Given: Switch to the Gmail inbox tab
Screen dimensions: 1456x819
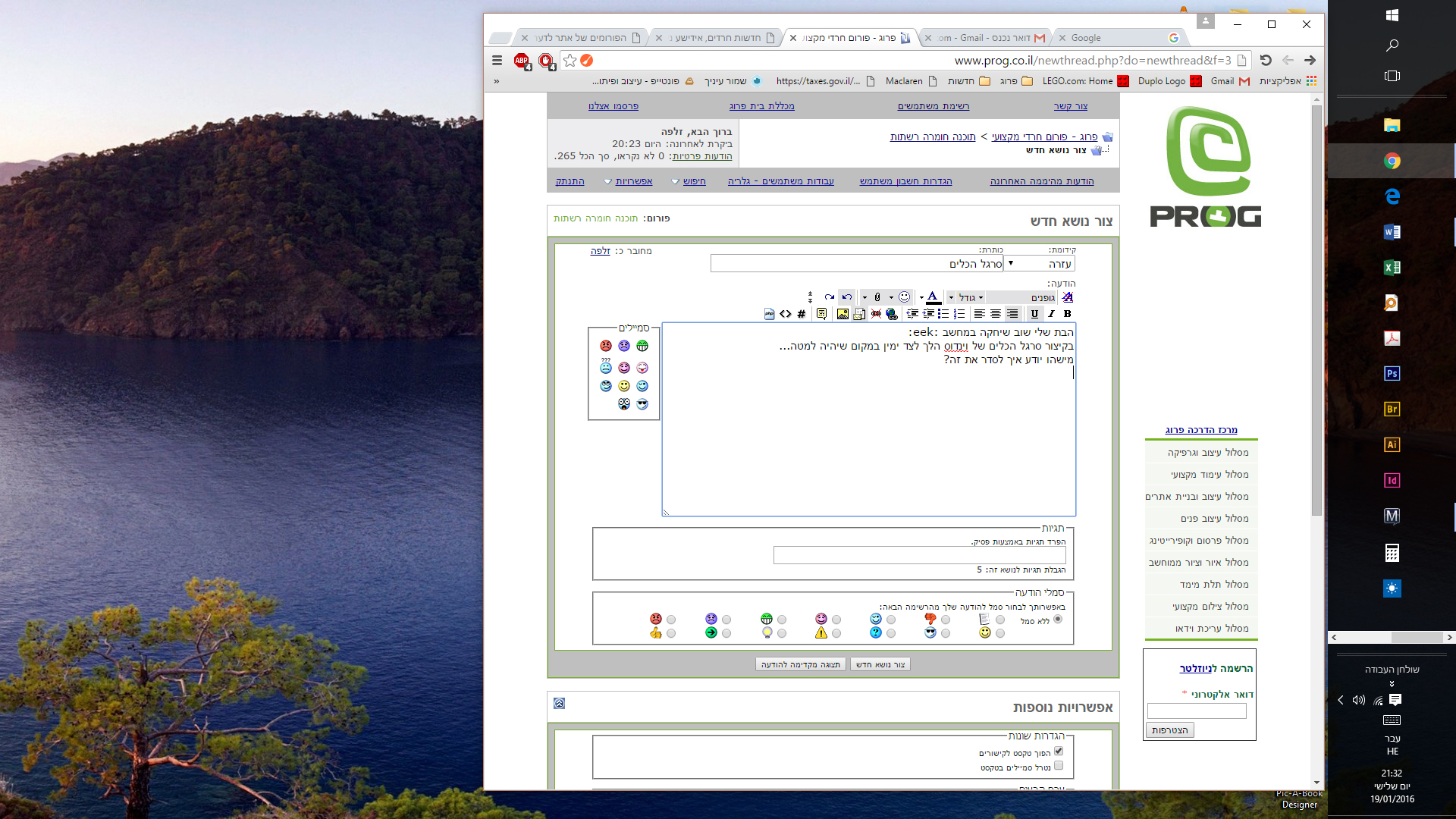Looking at the screenshot, I should click(986, 38).
